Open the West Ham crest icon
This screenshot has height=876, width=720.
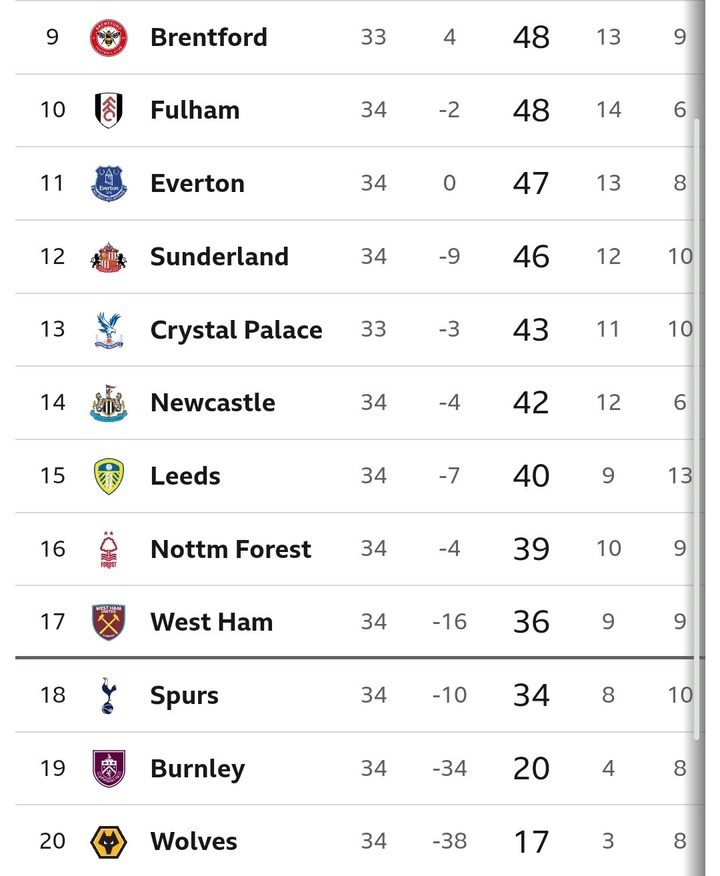[108, 622]
